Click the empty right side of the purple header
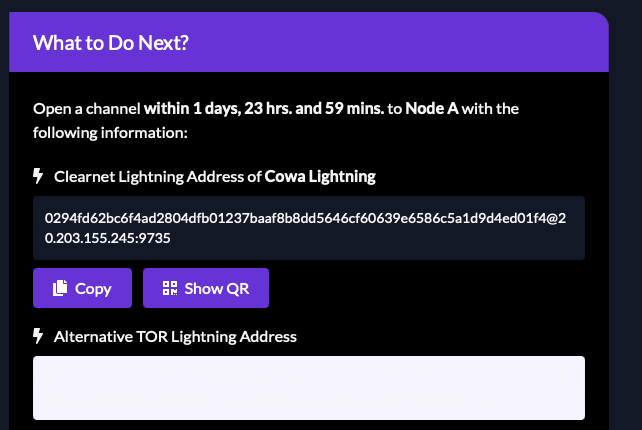This screenshot has height=430, width=642. (x=450, y=44)
